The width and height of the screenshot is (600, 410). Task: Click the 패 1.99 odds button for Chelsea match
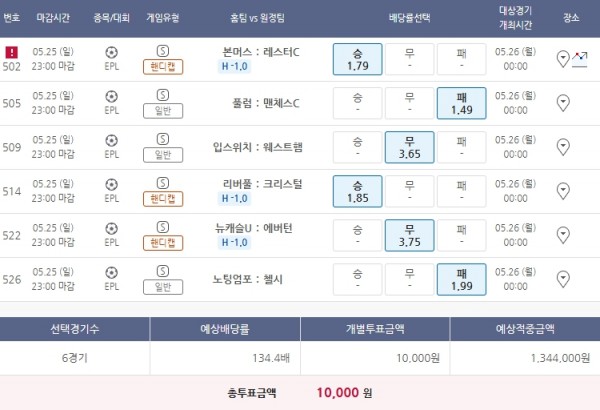pos(461,277)
